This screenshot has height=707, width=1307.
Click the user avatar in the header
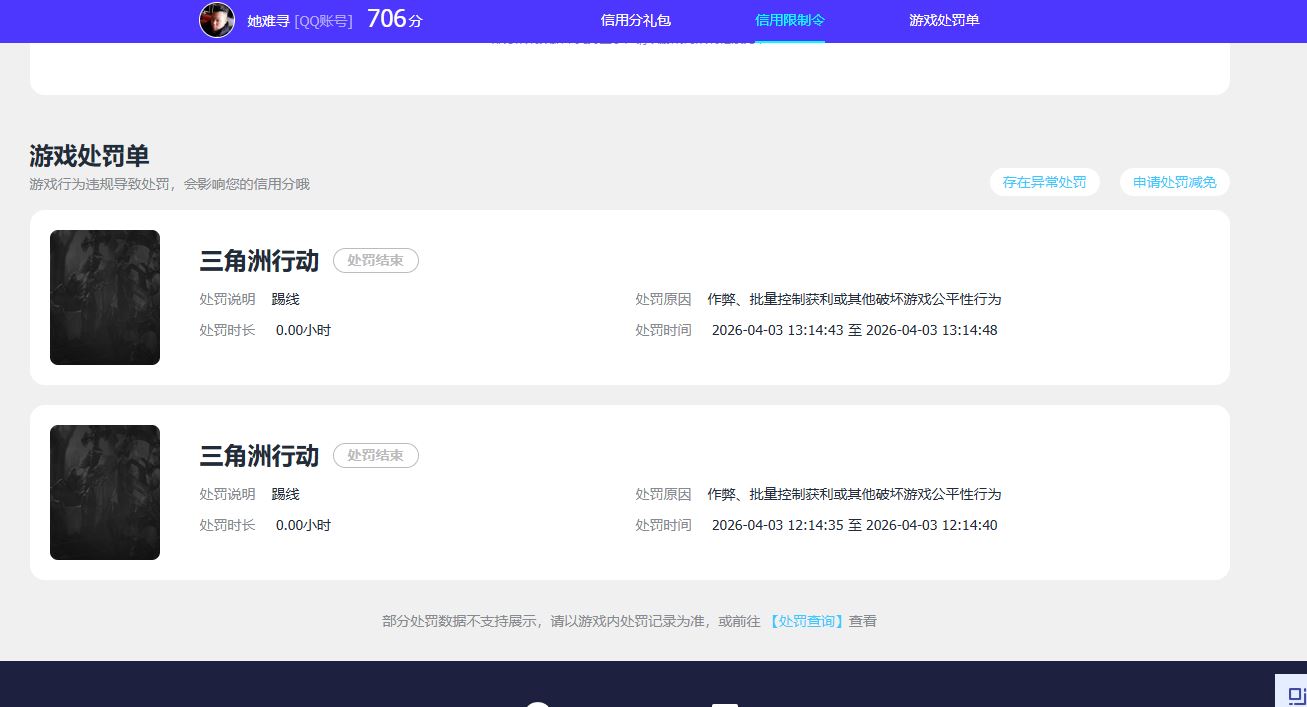coord(217,20)
